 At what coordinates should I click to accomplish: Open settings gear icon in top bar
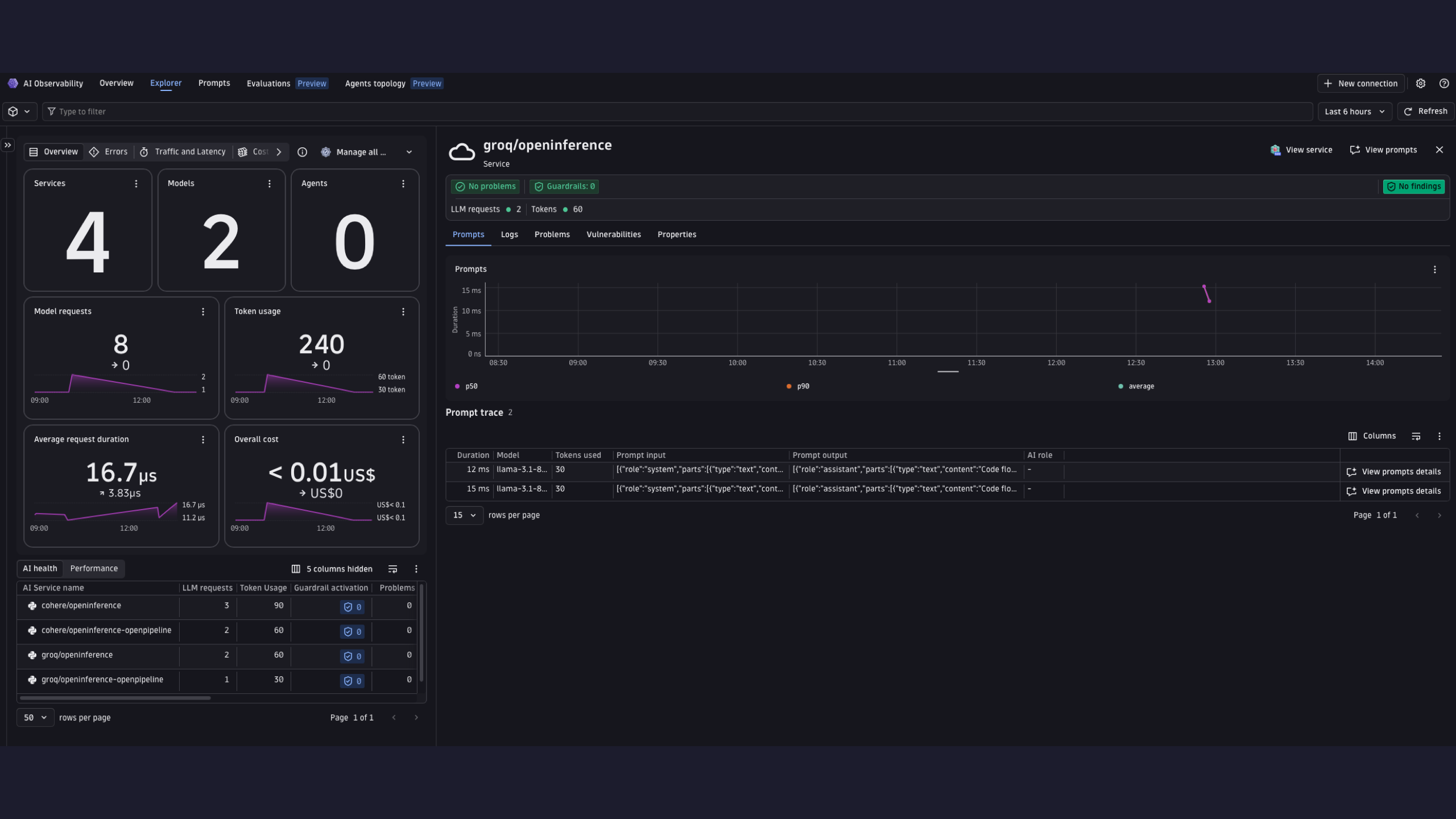pos(1420,84)
